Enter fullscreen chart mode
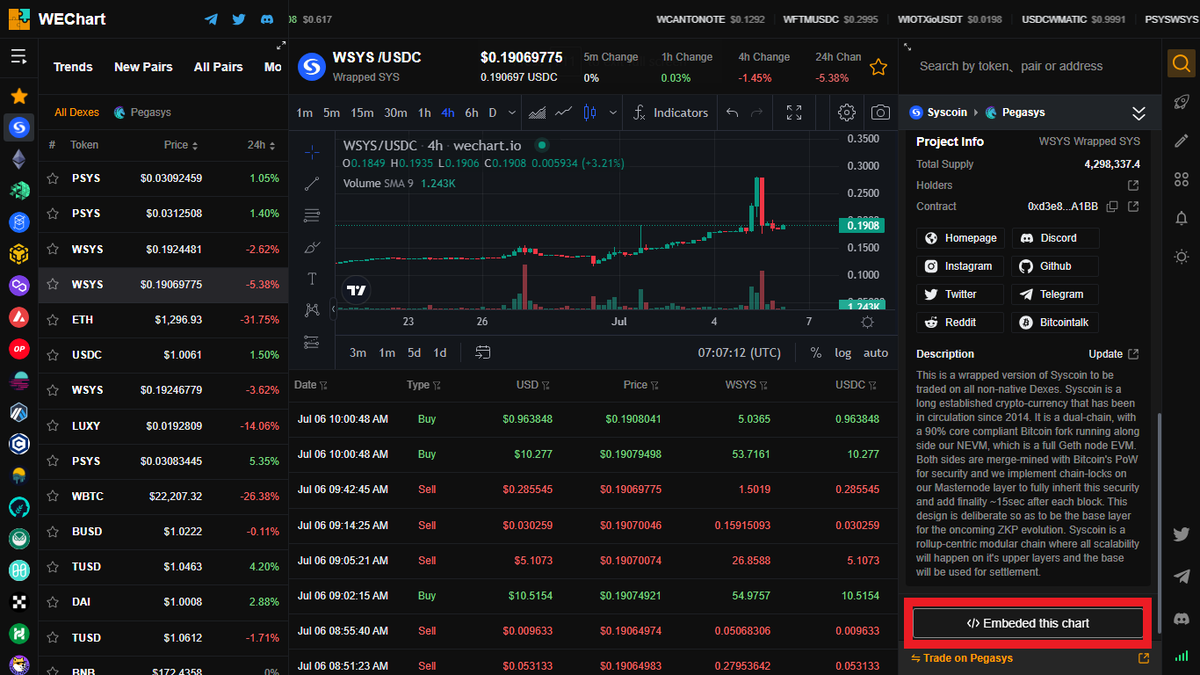The height and width of the screenshot is (675, 1200). (x=794, y=113)
